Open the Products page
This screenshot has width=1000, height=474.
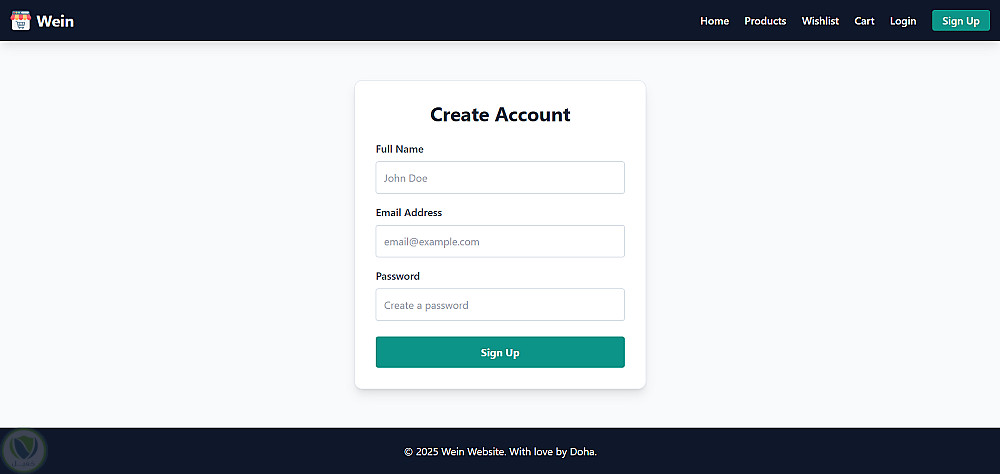pyautogui.click(x=765, y=21)
